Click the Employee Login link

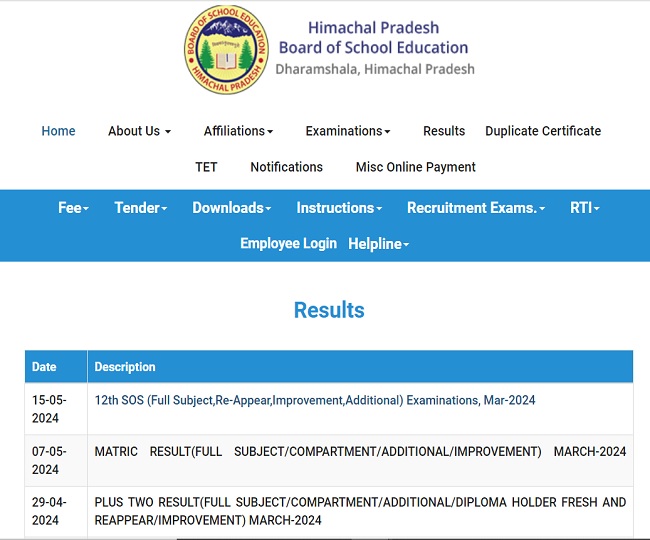[x=288, y=244]
